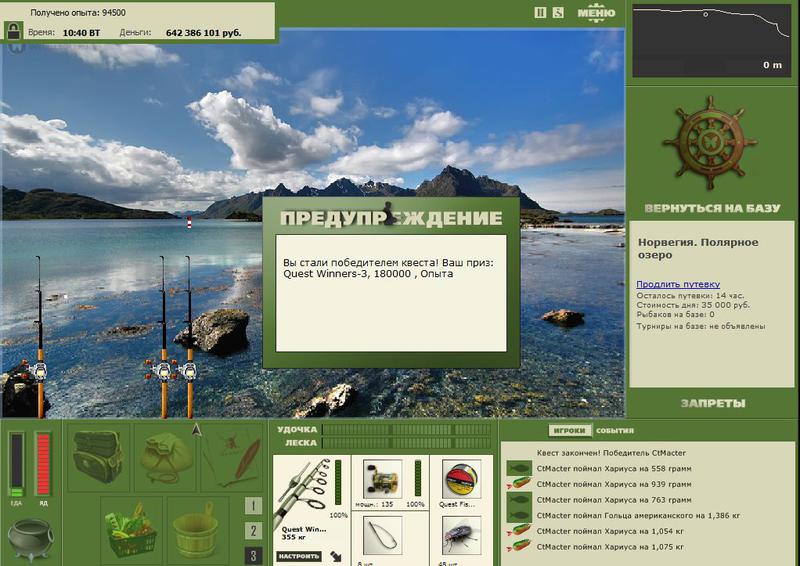Click the text 'CtMacter поймал Хариуса на 1,075 кг'
This screenshot has width=800, height=566.
click(x=610, y=547)
